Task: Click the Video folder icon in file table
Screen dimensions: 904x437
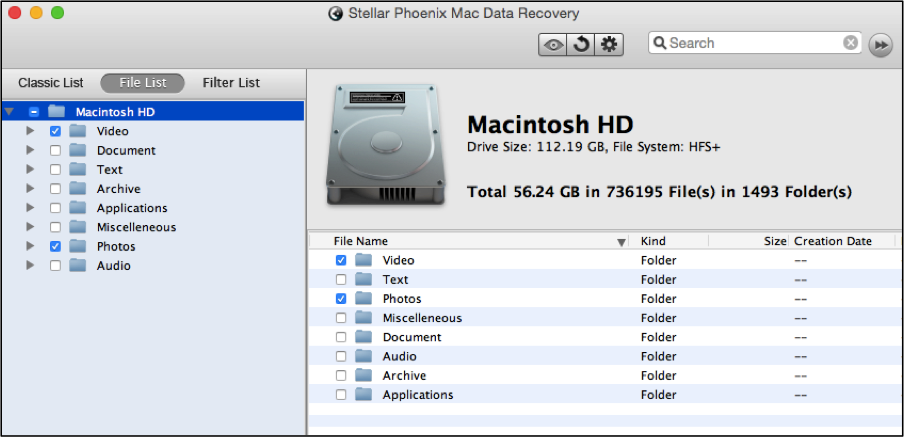Action: 364,260
